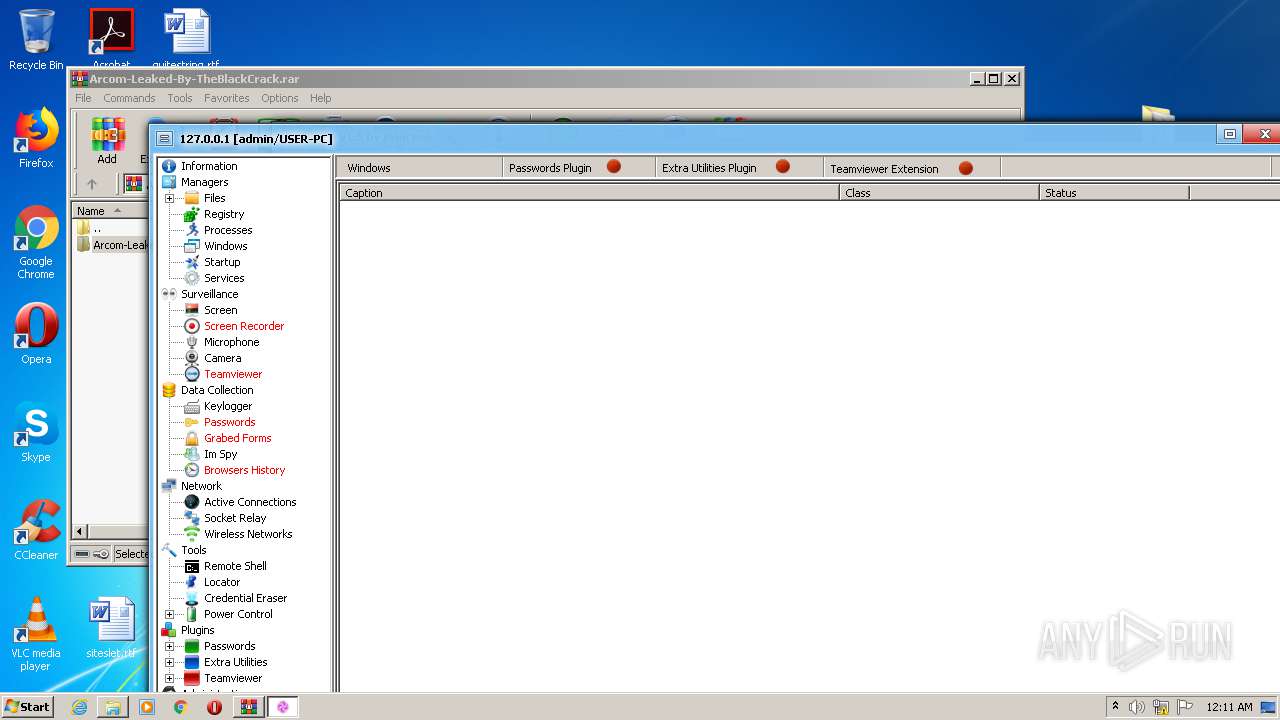This screenshot has height=720, width=1280.
Task: Open the Screen surveillance icon
Action: coord(192,310)
